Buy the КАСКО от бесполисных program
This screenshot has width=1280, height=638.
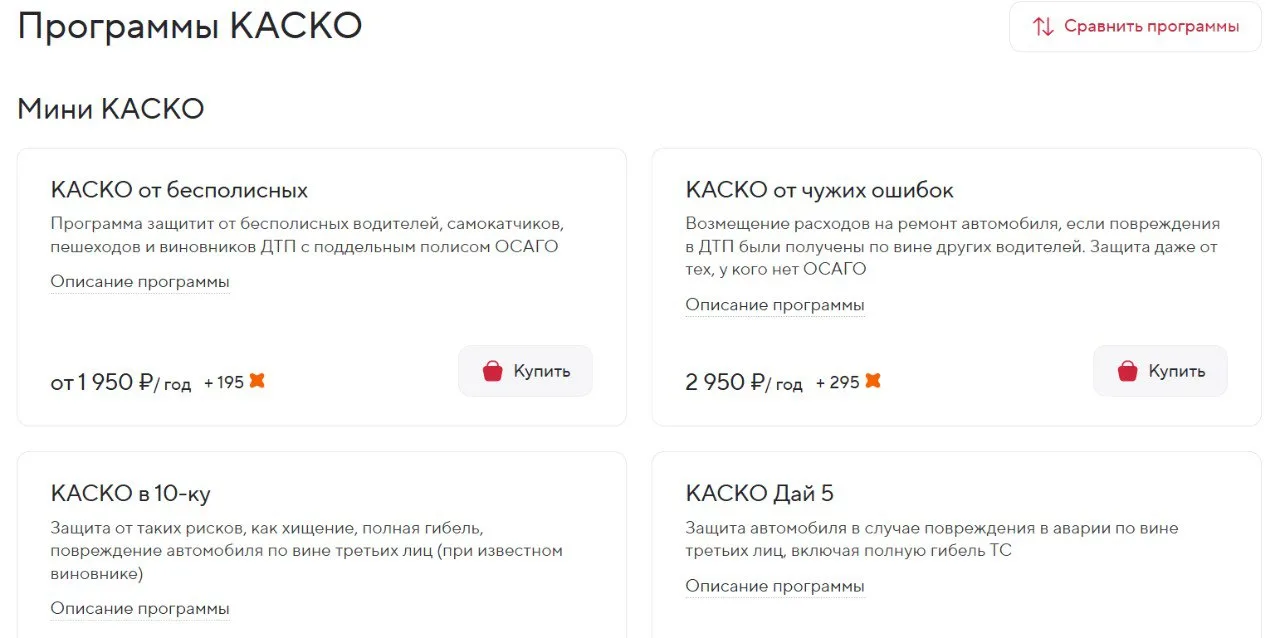click(x=525, y=371)
